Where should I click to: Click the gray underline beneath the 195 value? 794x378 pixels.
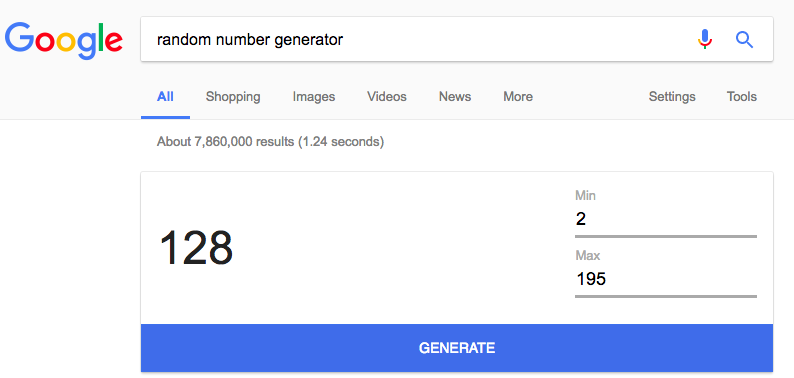coord(666,296)
